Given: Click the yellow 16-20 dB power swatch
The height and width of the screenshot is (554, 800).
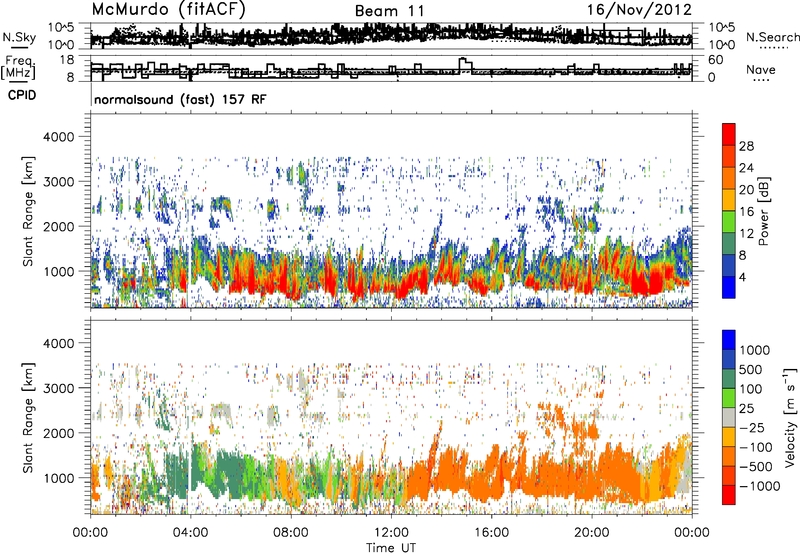Looking at the screenshot, I should tap(729, 199).
